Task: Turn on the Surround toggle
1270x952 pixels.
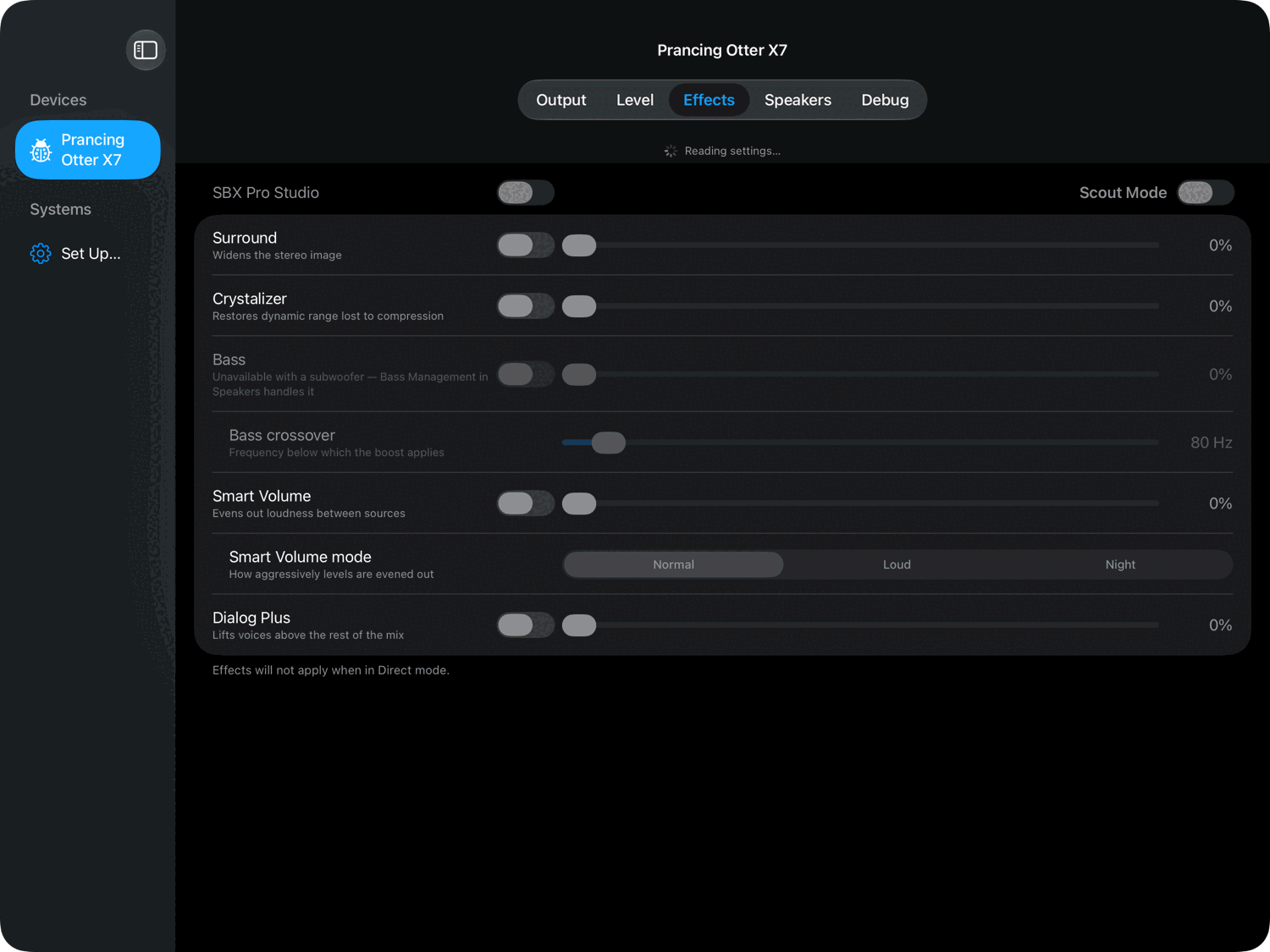Action: pyautogui.click(x=525, y=245)
